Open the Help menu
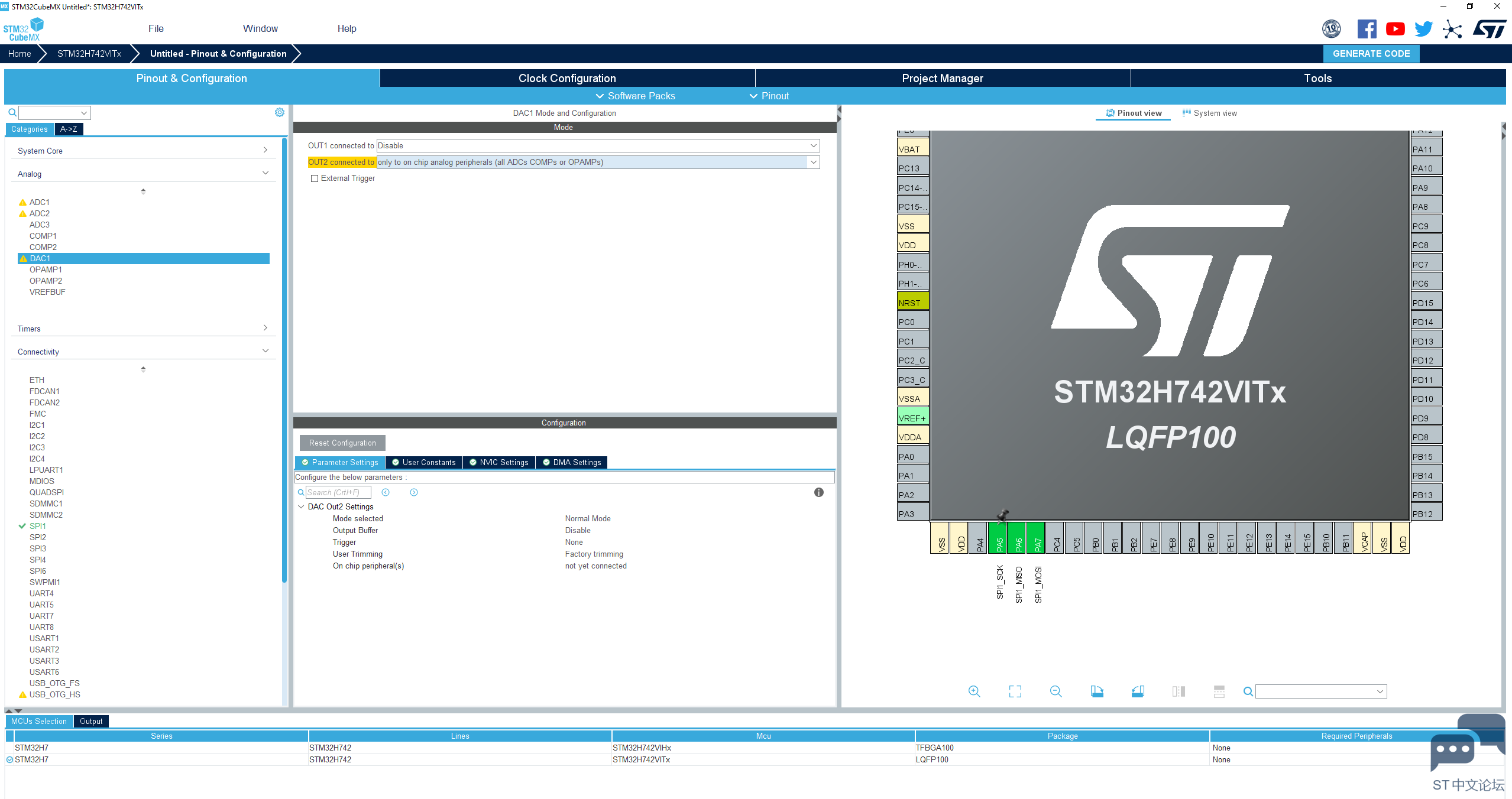1512x799 pixels. coord(347,28)
